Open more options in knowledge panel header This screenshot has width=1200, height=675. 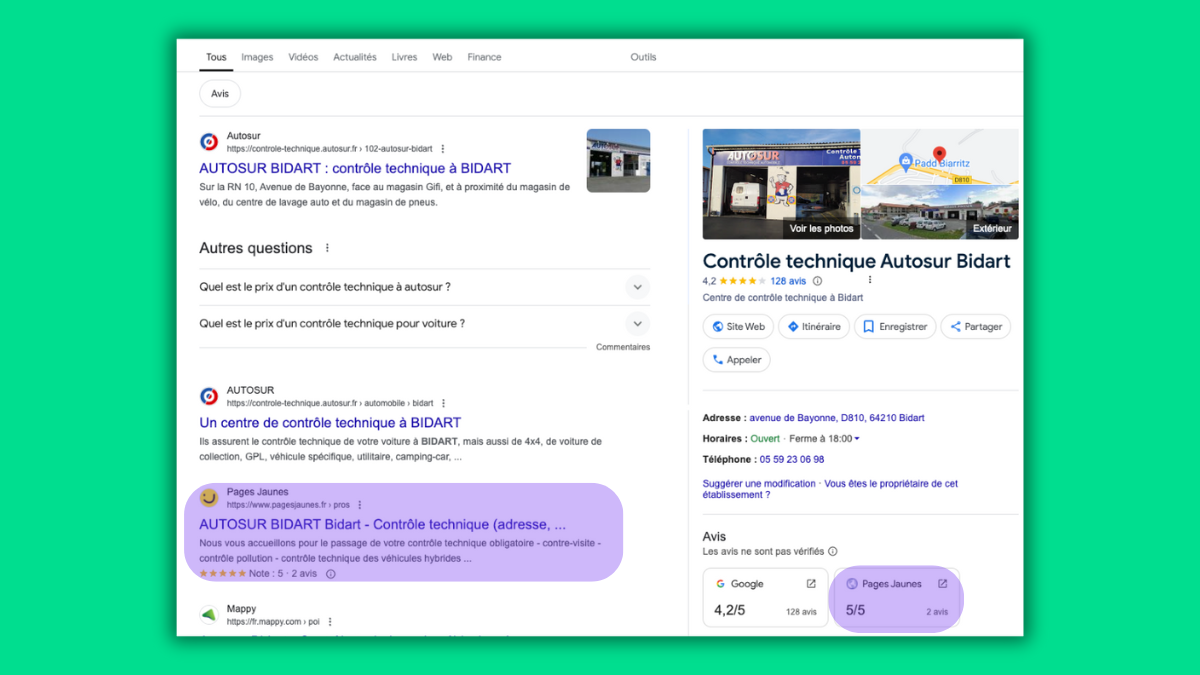pyautogui.click(x=870, y=281)
